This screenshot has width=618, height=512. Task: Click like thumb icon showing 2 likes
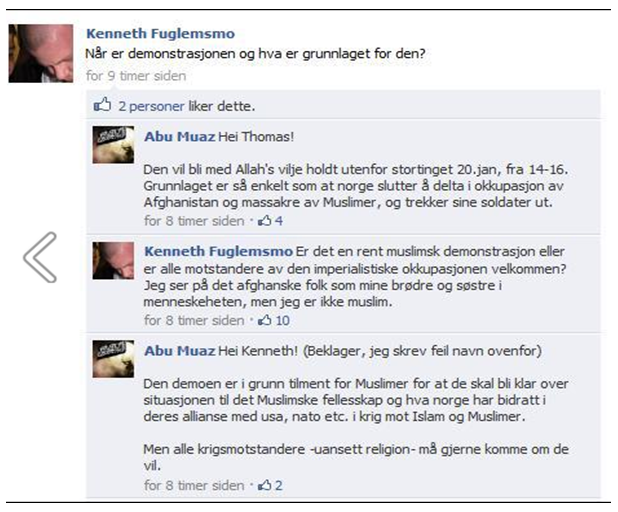pos(264,485)
